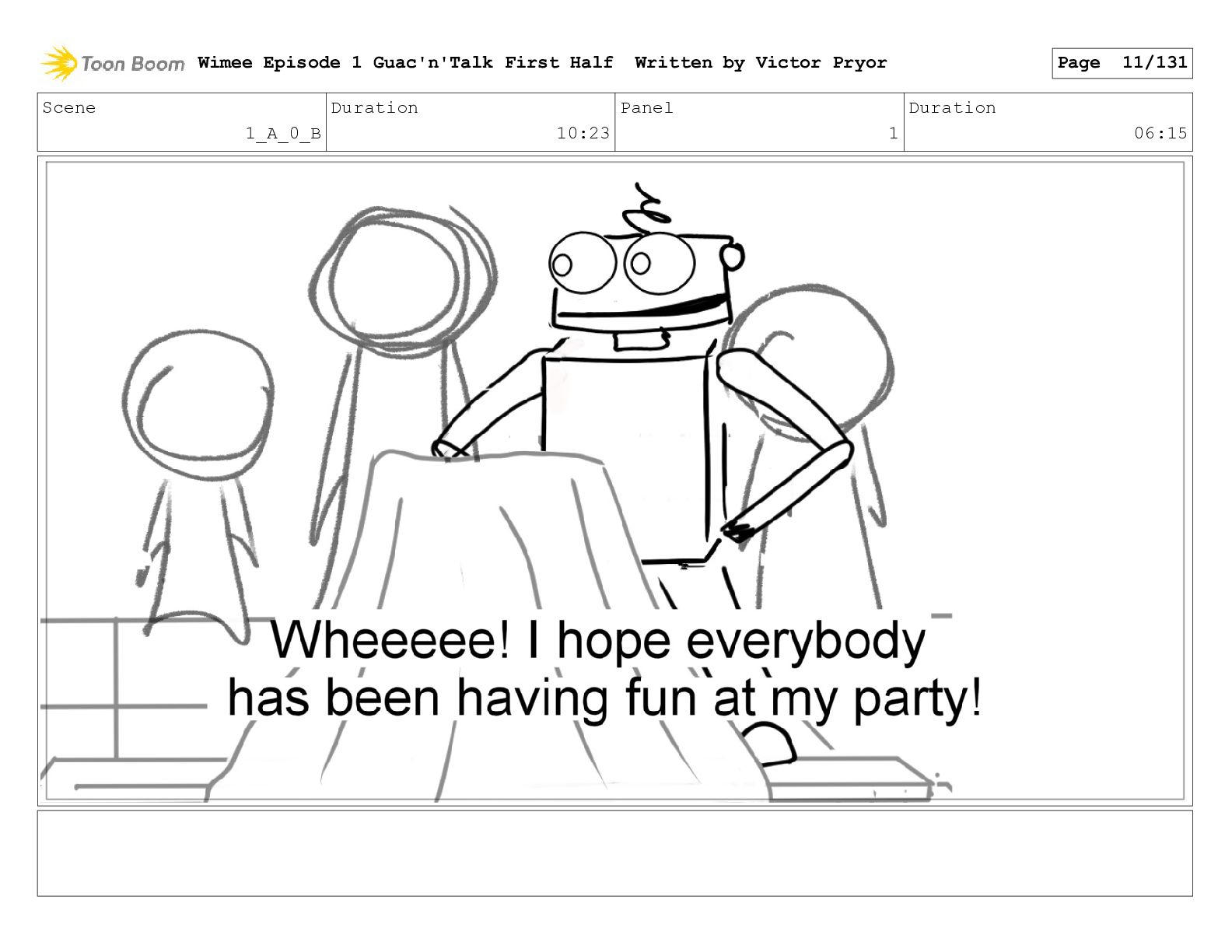Click caption line 'Wheeeee! I hope everybody'
The height and width of the screenshot is (952, 1232).
[x=597, y=640]
